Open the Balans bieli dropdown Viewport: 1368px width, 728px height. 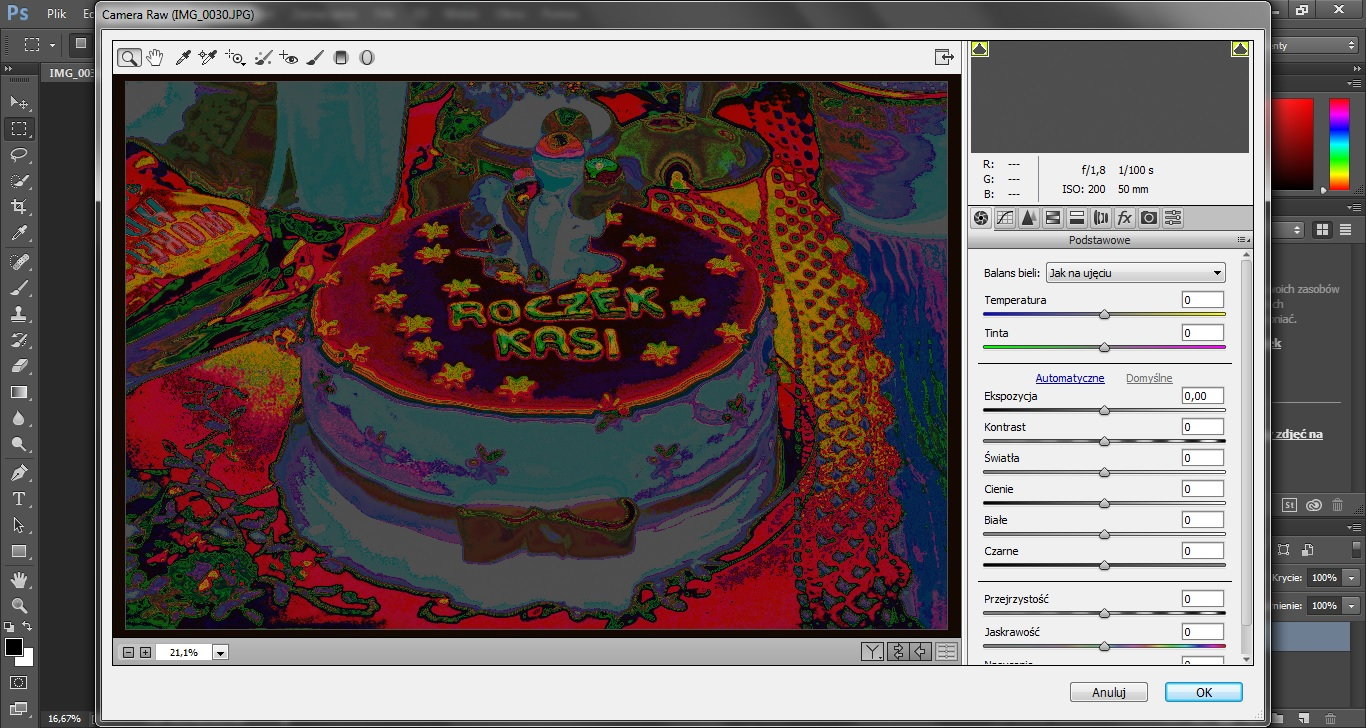tap(1135, 273)
